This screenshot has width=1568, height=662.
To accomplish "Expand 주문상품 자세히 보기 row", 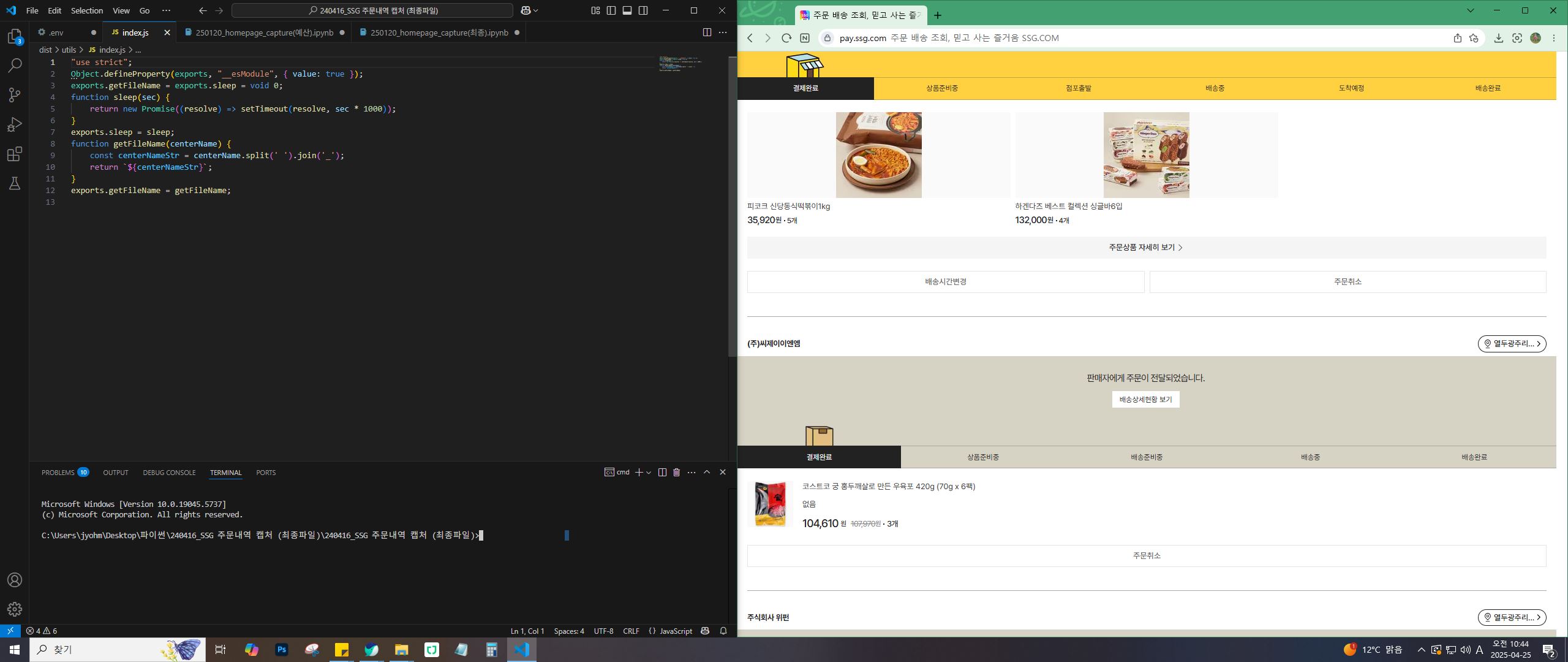I will point(1146,248).
